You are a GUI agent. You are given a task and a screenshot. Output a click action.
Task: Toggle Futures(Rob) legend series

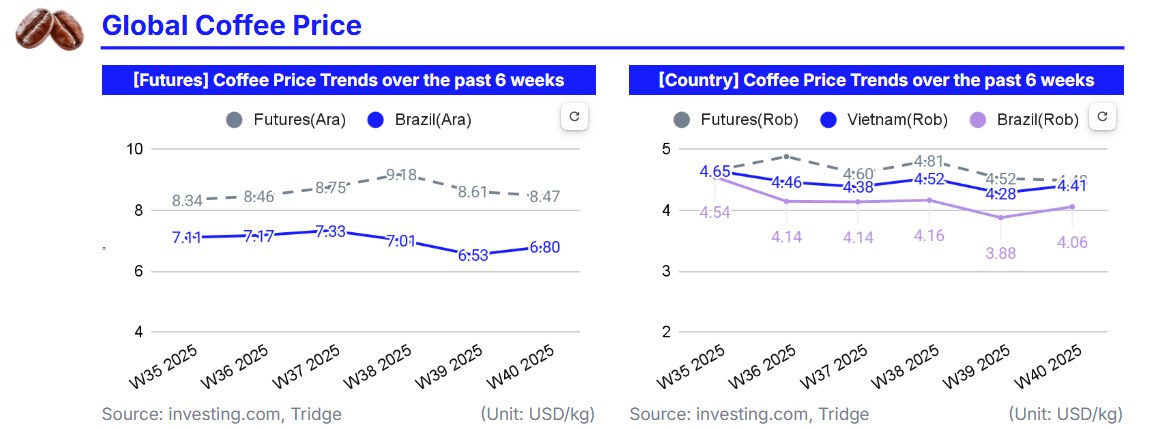point(736,120)
